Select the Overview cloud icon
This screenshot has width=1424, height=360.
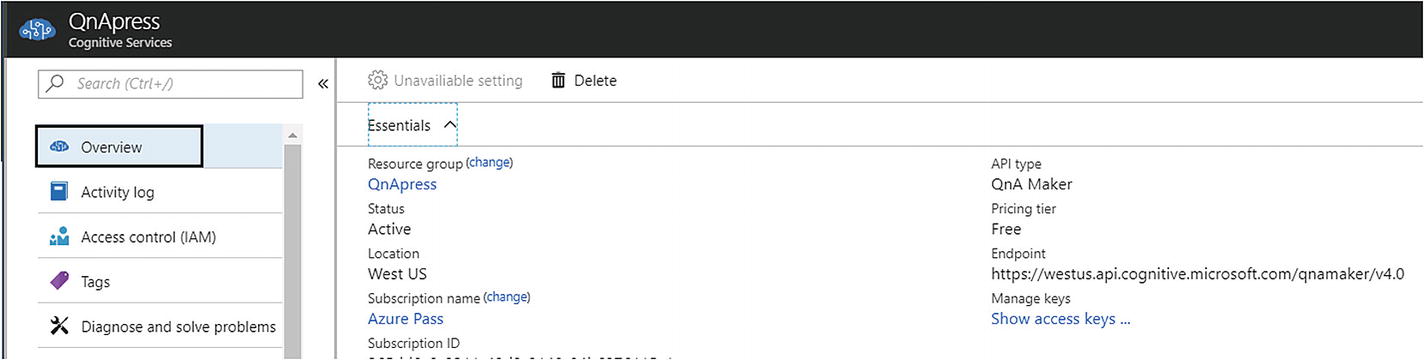pyautogui.click(x=59, y=147)
